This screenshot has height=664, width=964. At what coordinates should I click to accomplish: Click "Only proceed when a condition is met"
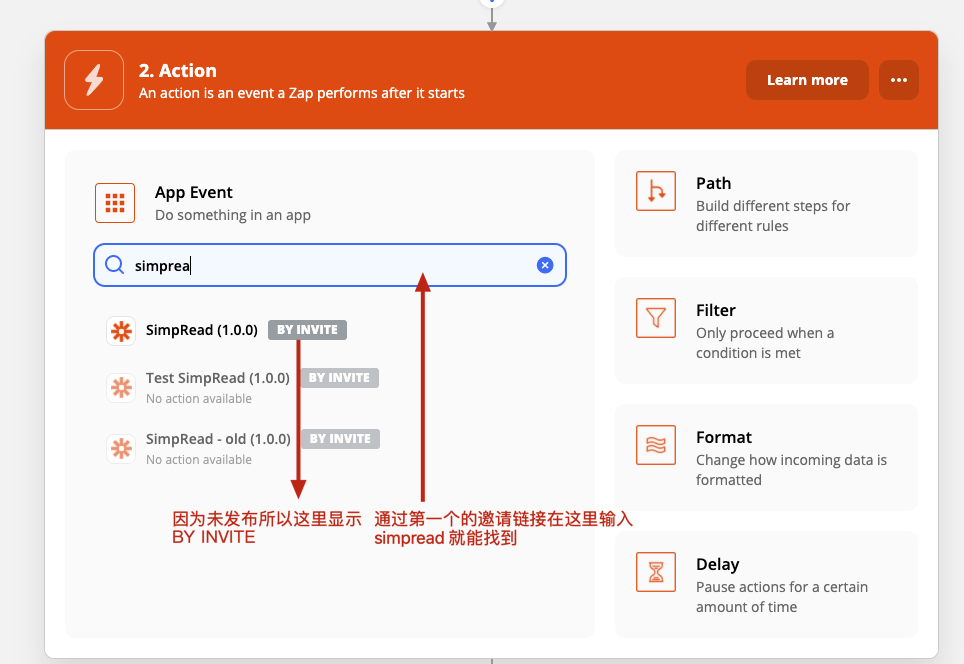(765, 342)
